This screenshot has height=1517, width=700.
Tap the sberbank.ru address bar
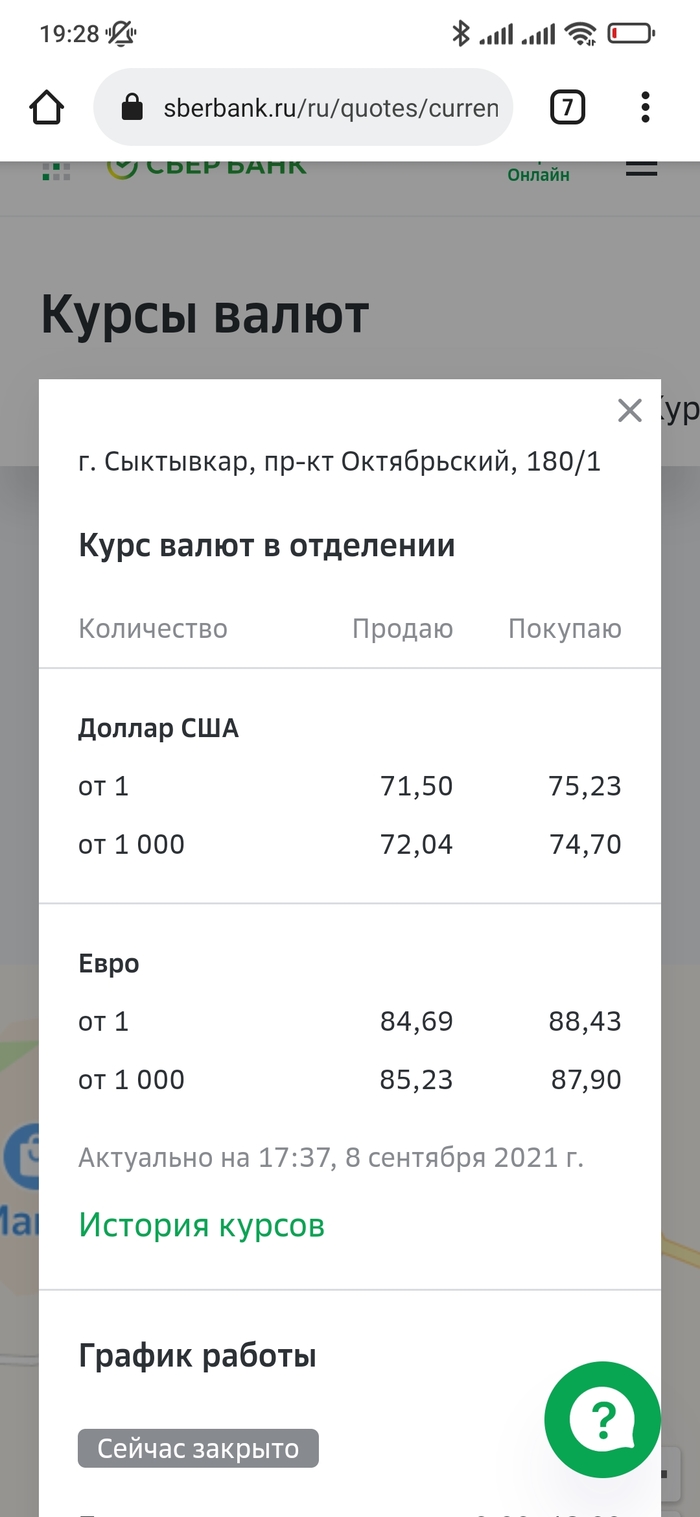point(330,108)
